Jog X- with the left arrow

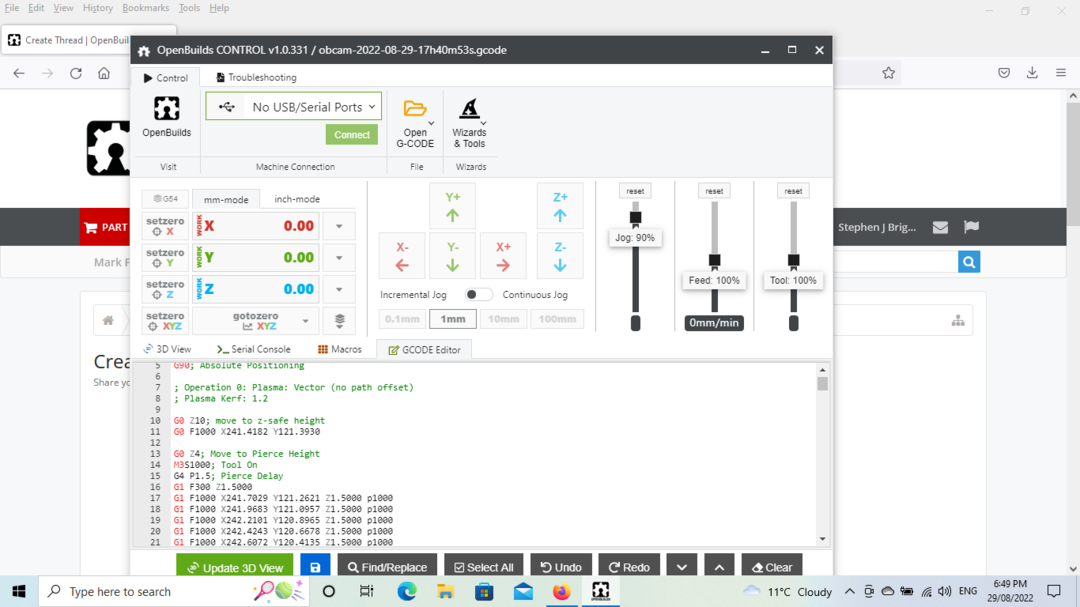[402, 256]
